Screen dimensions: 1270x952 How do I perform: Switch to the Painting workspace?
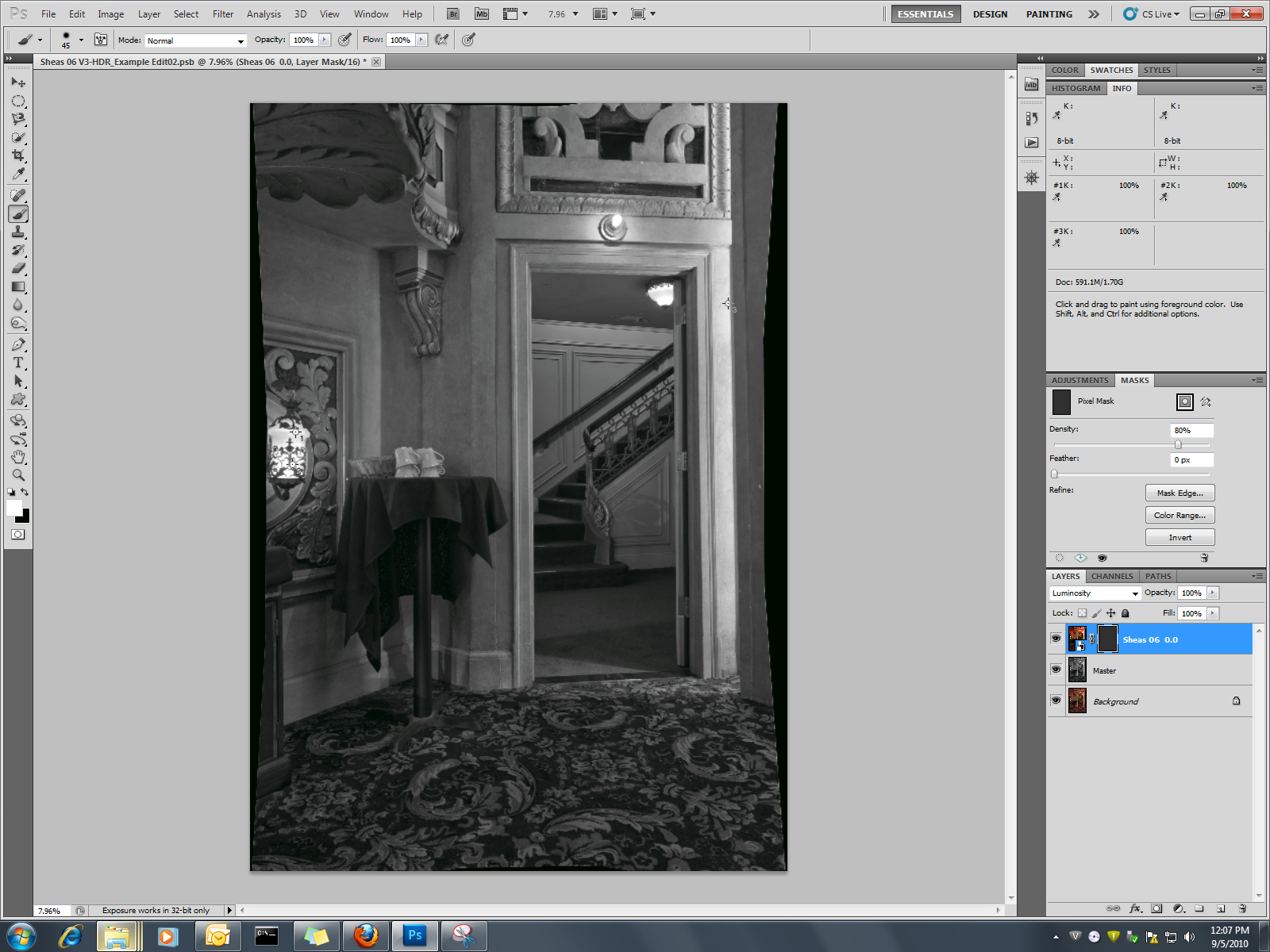[1049, 14]
